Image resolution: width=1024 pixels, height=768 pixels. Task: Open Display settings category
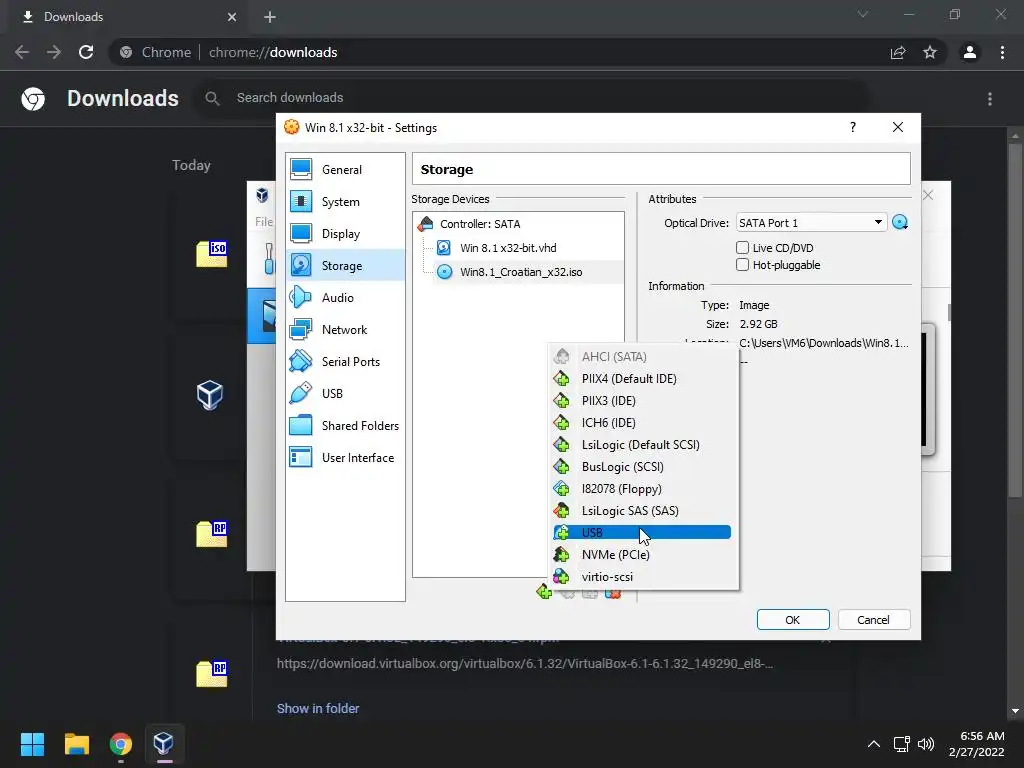345,234
